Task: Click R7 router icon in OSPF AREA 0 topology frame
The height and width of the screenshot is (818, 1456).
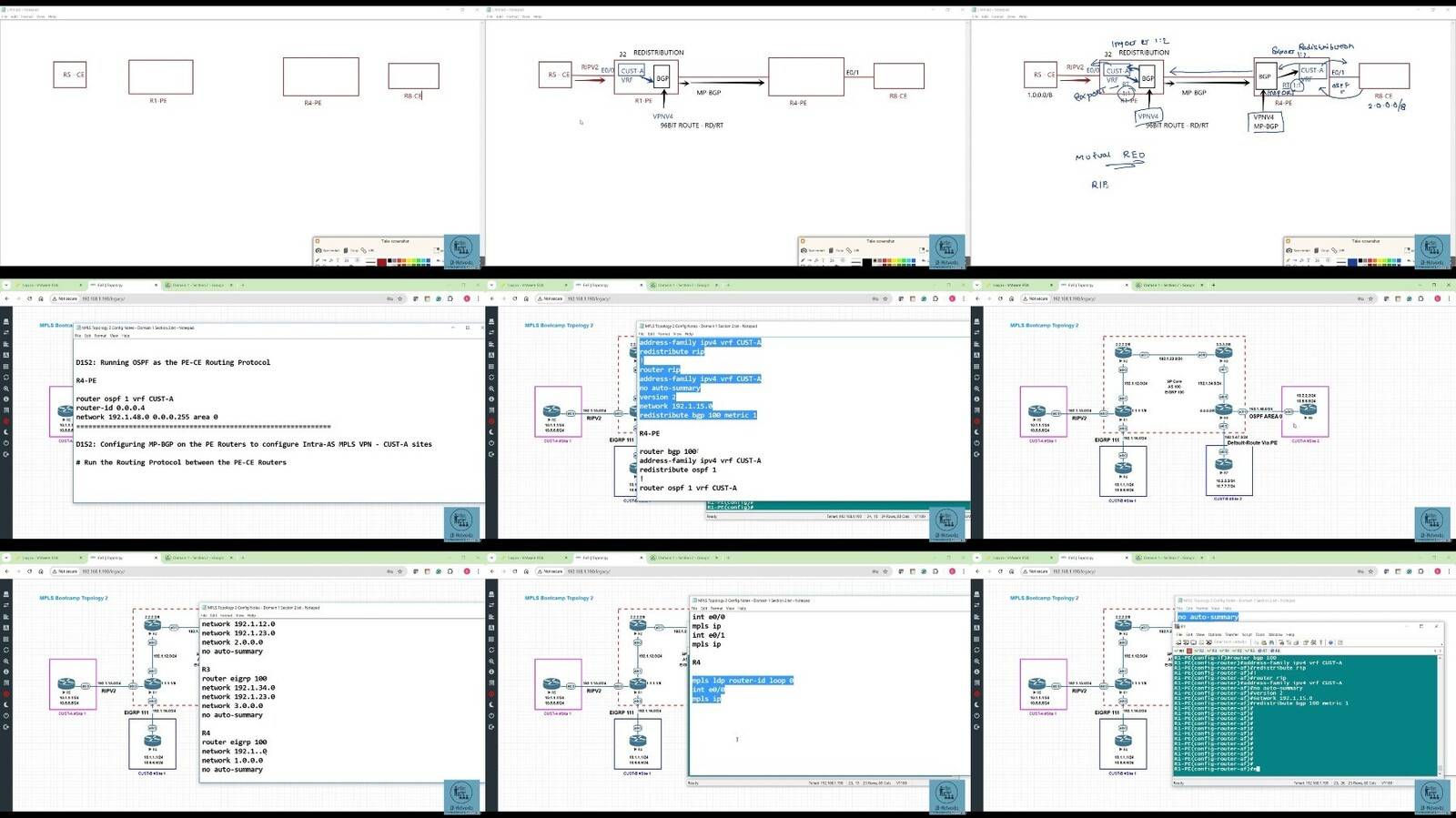Action: 1224,464
